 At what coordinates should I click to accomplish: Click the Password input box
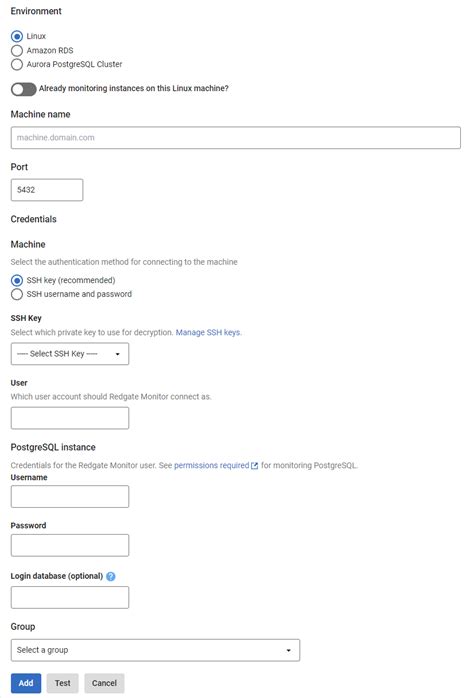coord(70,545)
